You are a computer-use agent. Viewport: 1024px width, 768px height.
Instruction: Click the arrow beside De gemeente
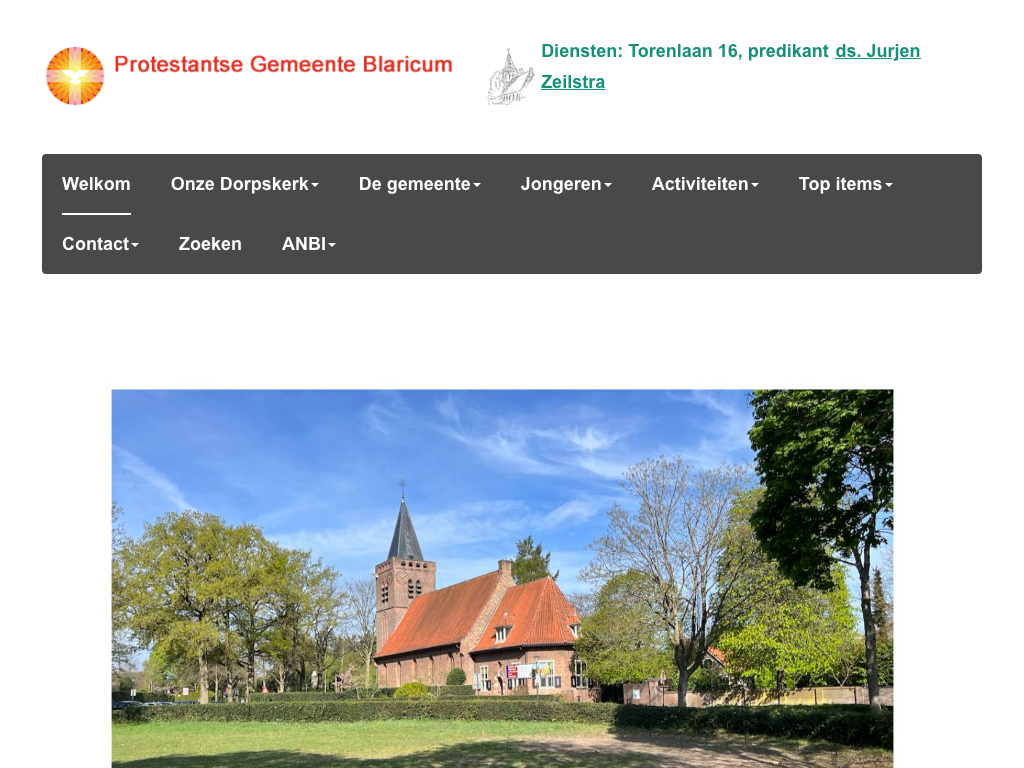click(x=477, y=185)
